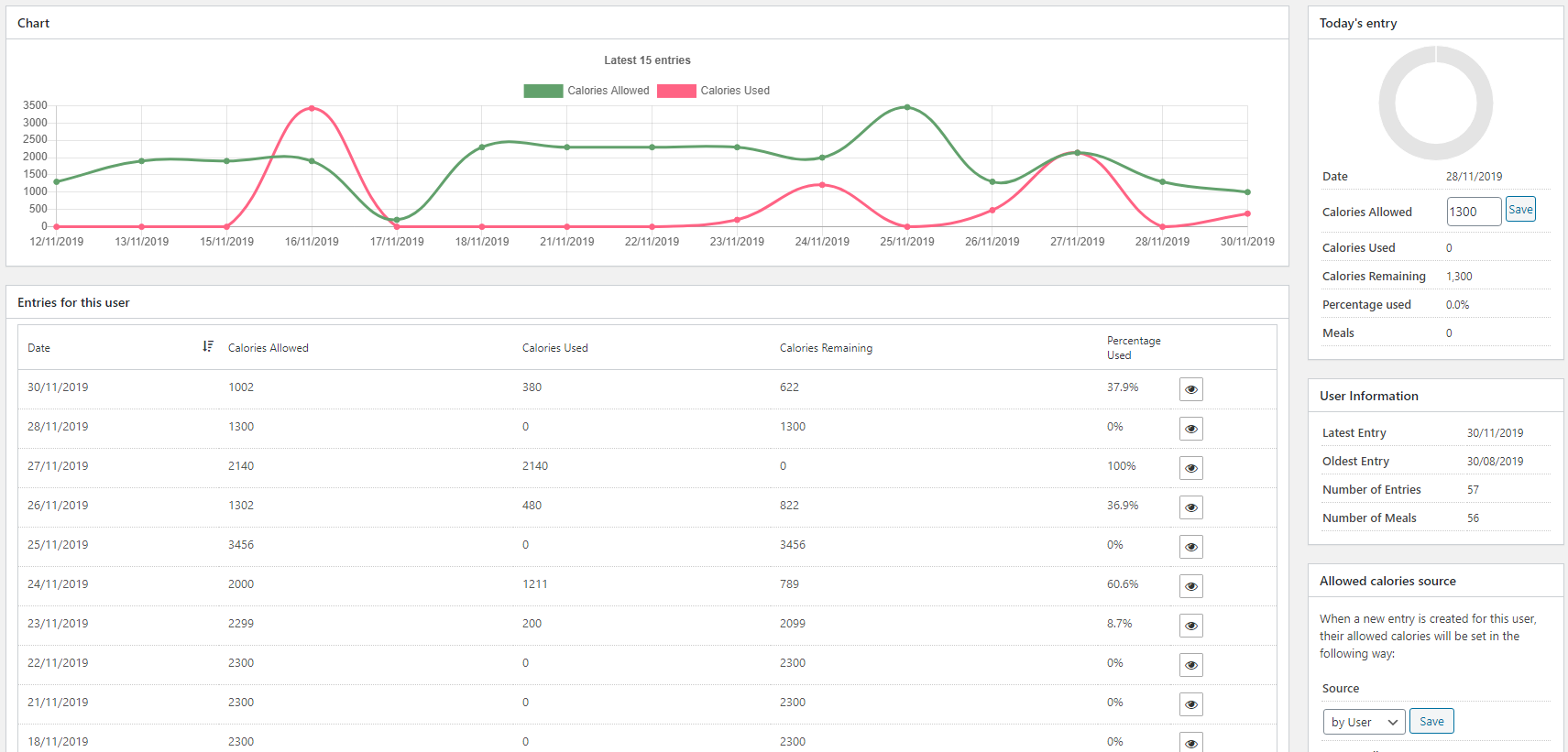Save today's Calories Allowed value
This screenshot has height=752, width=1568.
click(1520, 210)
